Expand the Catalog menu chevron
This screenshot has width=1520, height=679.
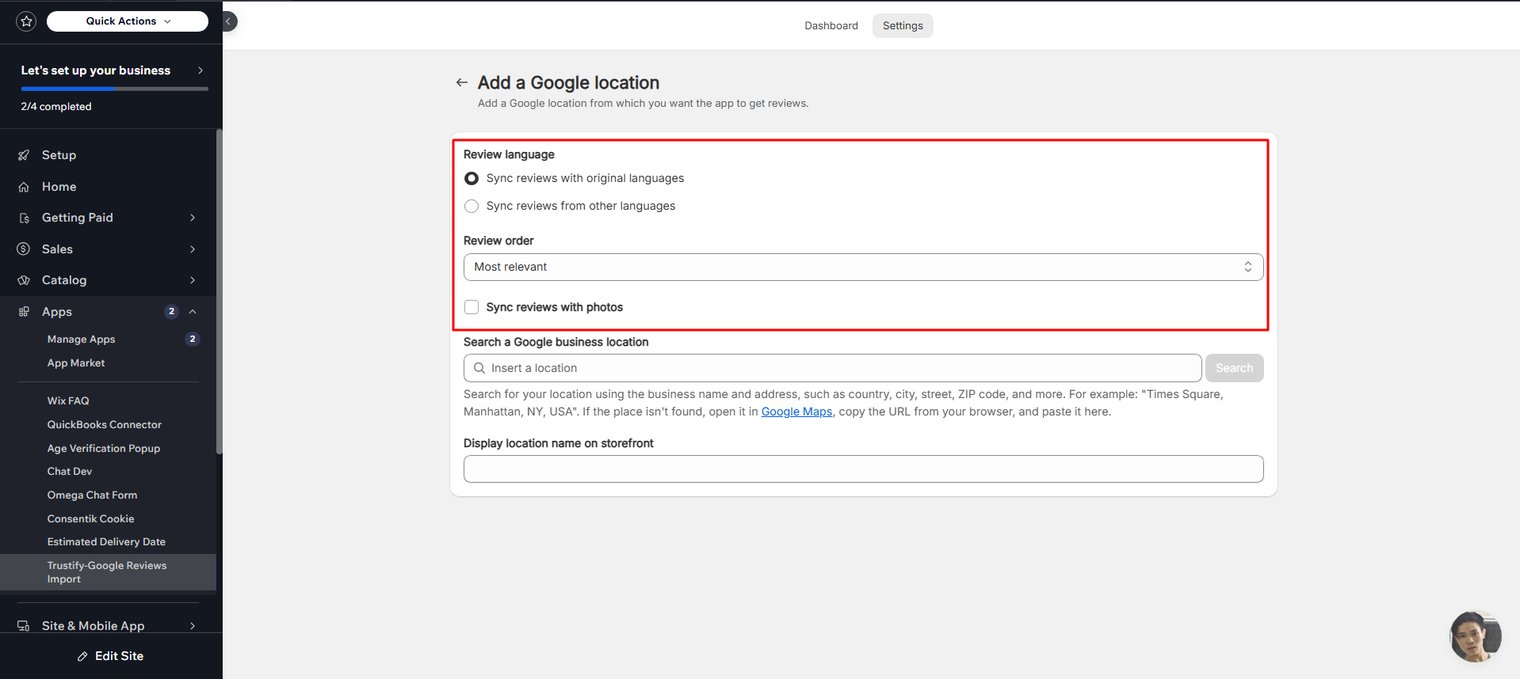point(192,280)
